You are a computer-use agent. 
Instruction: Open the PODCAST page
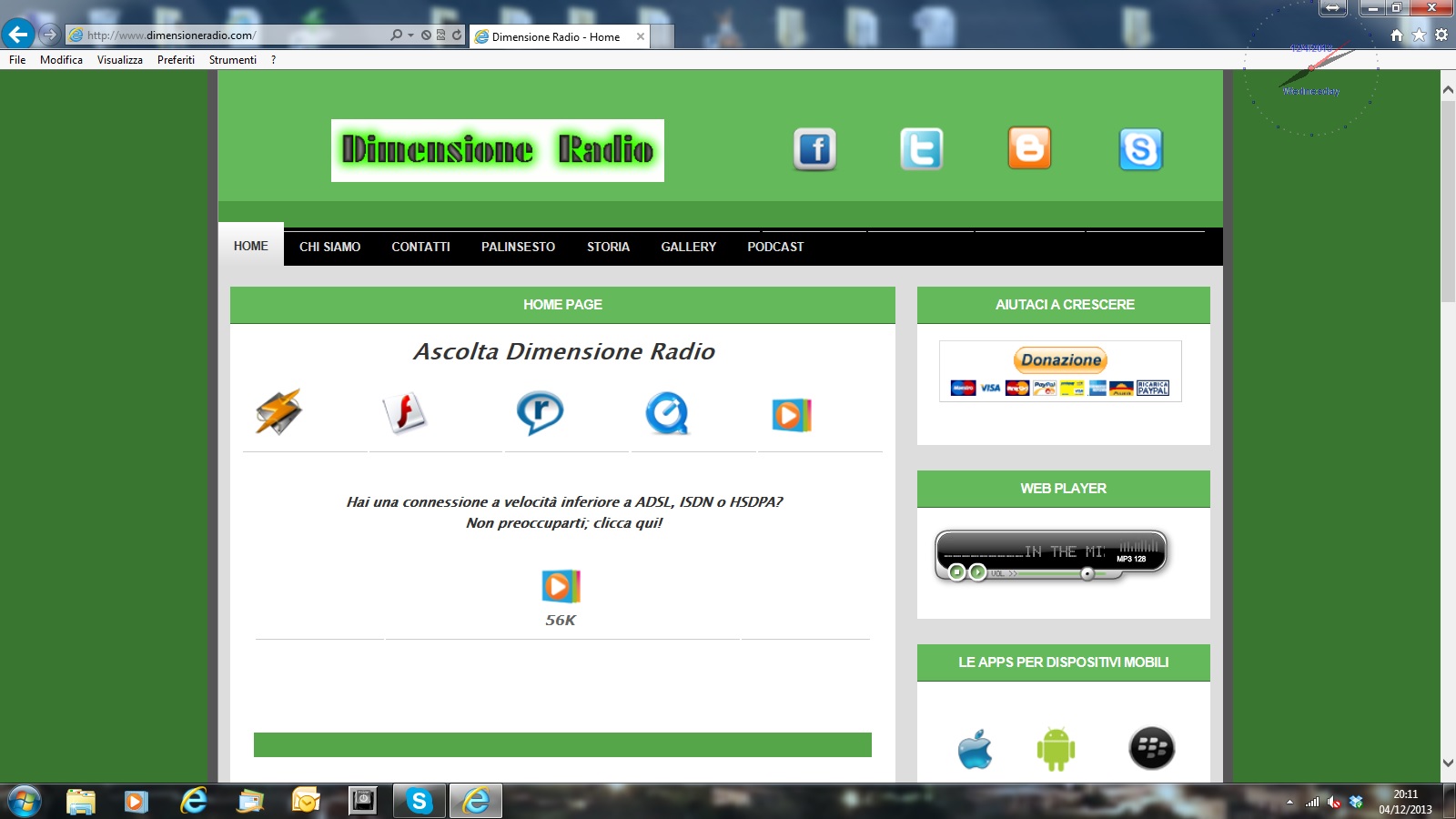pos(775,247)
